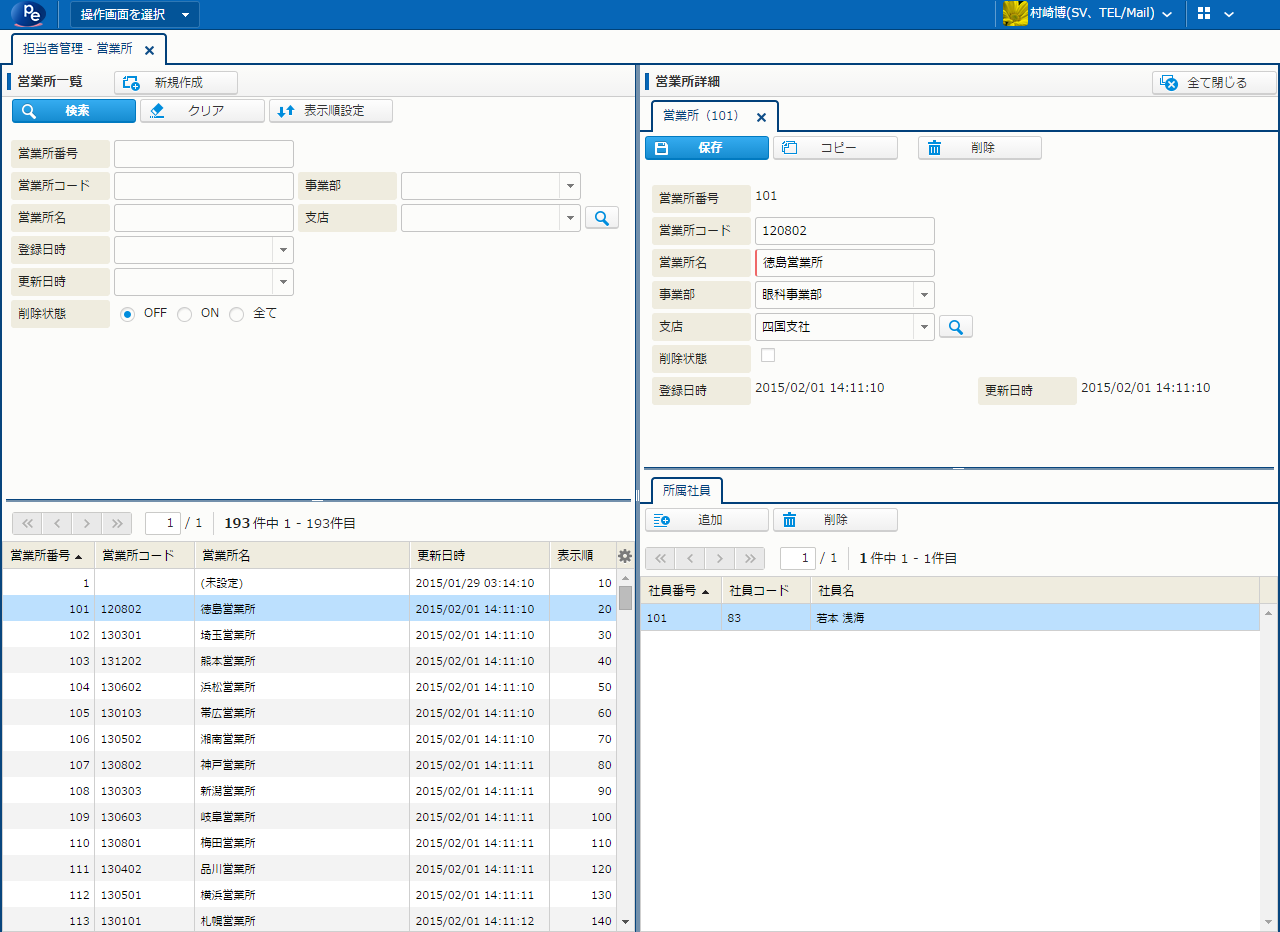Select the OFF radio for 削除状態
Viewport: 1280px width, 932px height.
pyautogui.click(x=128, y=314)
